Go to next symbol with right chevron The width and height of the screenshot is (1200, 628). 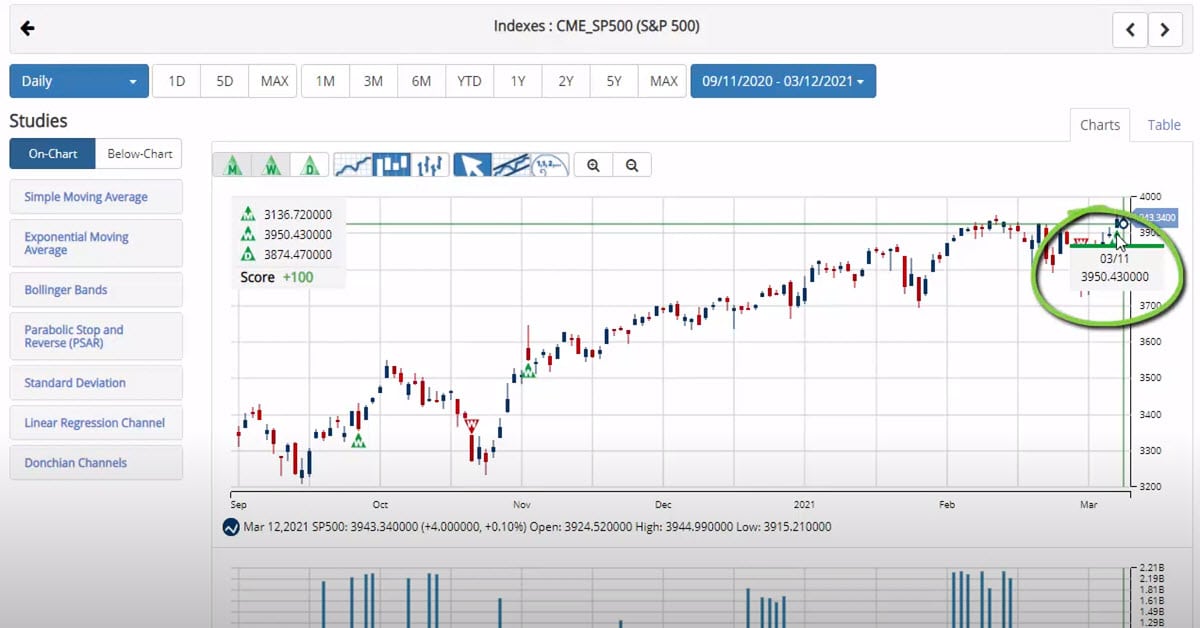(1165, 30)
